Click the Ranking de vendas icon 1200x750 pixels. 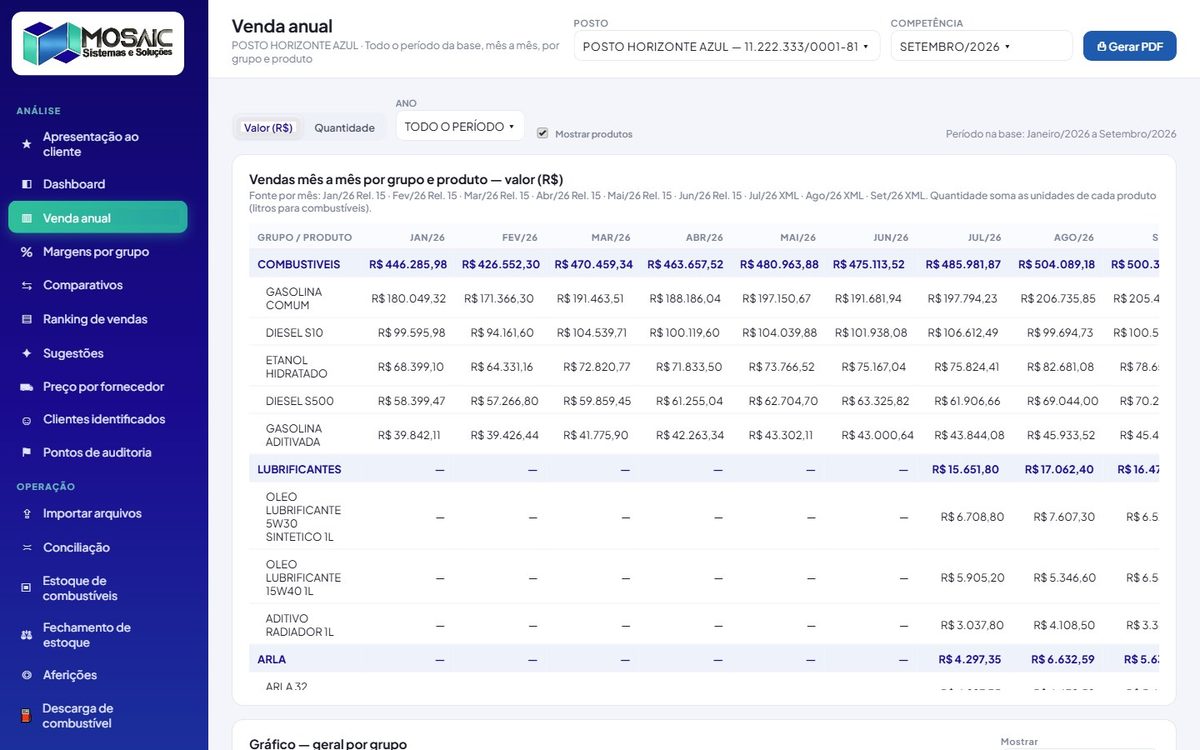coord(27,319)
